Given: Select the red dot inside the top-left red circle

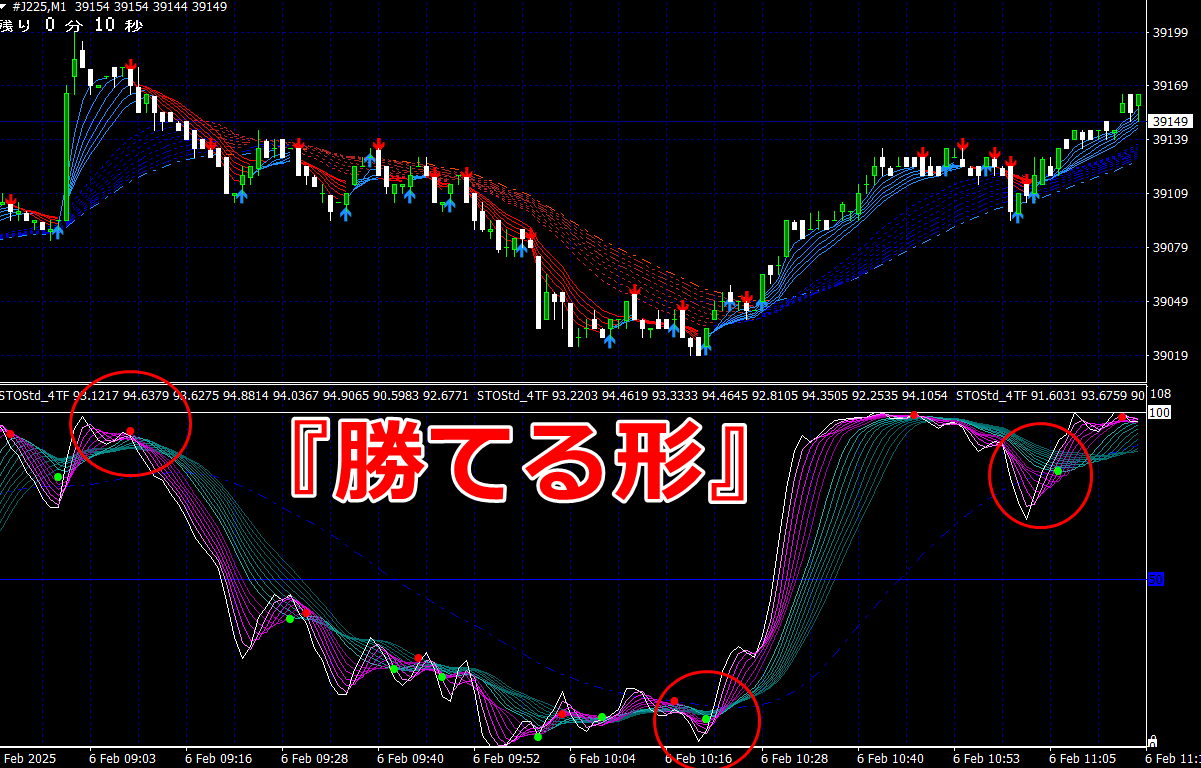Looking at the screenshot, I should pos(130,432).
